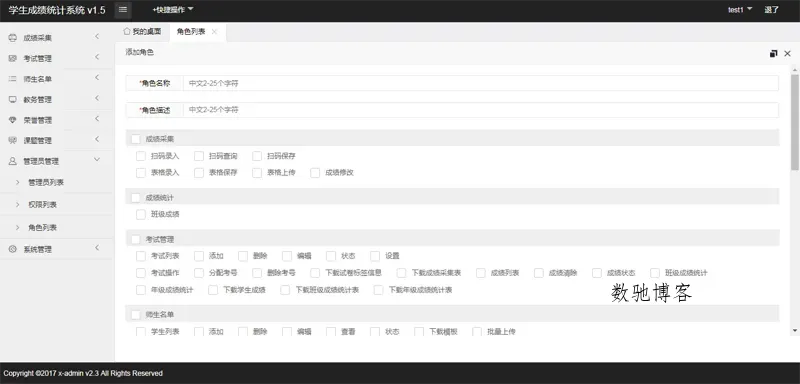This screenshot has width=800, height=384.
Task: Click the arrow beside sidebar 角色列表
Action: (18, 227)
